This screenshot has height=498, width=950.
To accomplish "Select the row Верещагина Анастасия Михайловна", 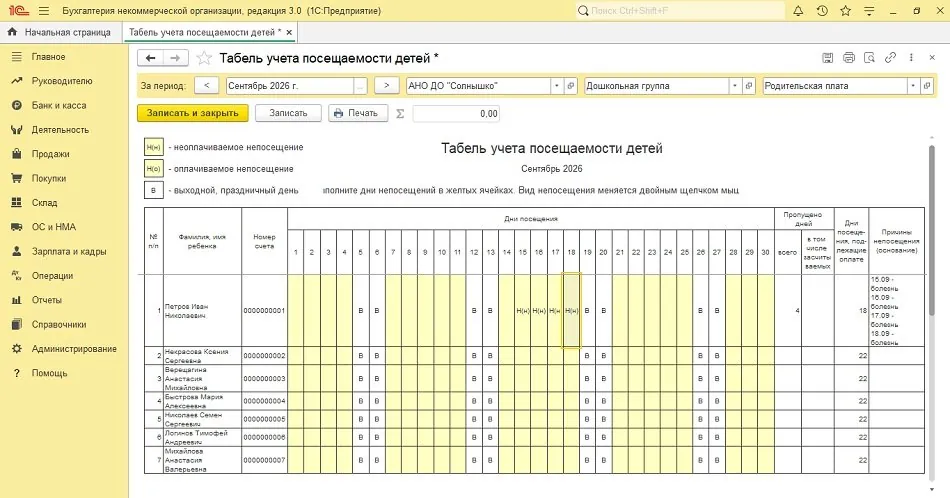I will (x=534, y=379).
